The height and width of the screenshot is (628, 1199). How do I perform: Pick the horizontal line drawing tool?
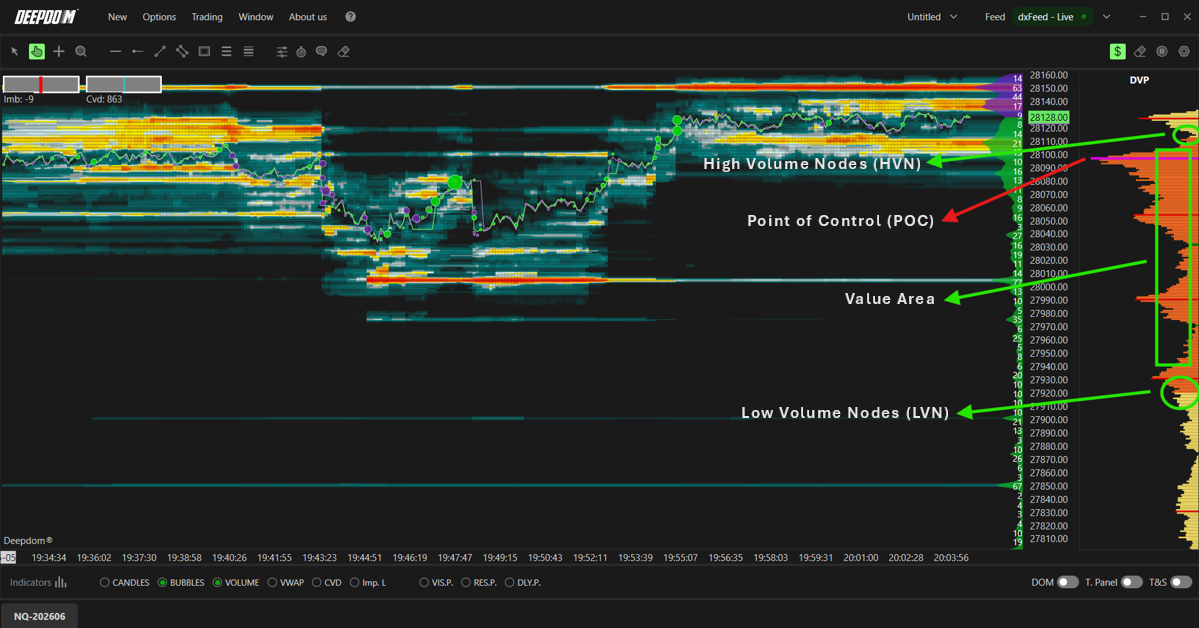tap(115, 51)
